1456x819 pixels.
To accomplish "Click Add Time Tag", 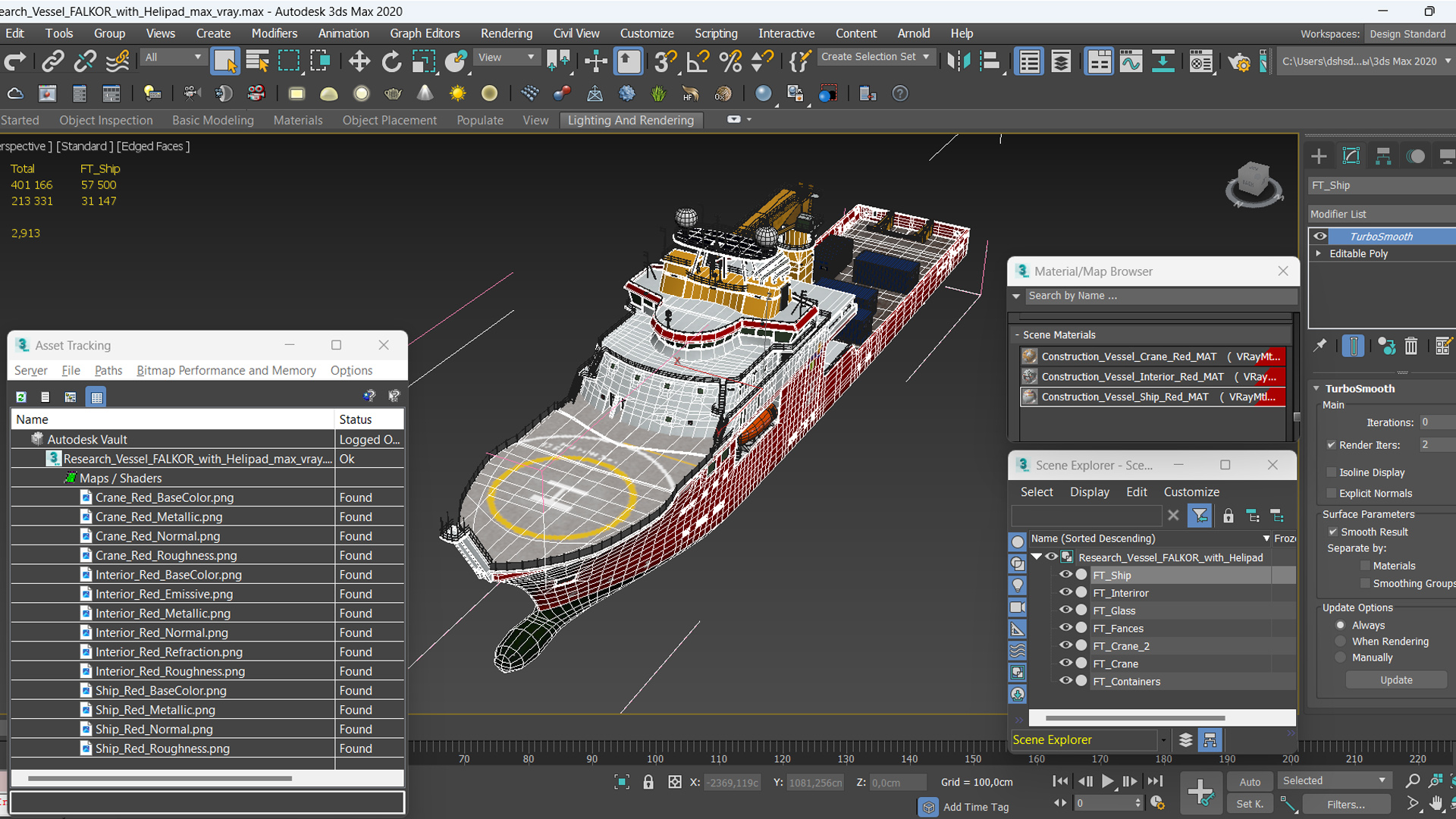I will click(975, 807).
